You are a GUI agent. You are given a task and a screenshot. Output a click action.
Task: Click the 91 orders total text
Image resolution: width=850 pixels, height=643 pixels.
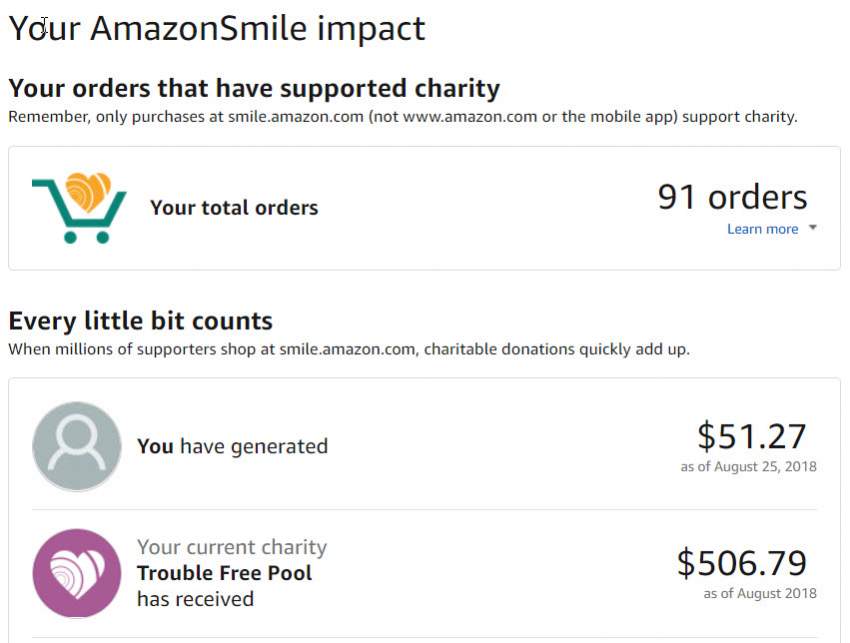click(732, 197)
